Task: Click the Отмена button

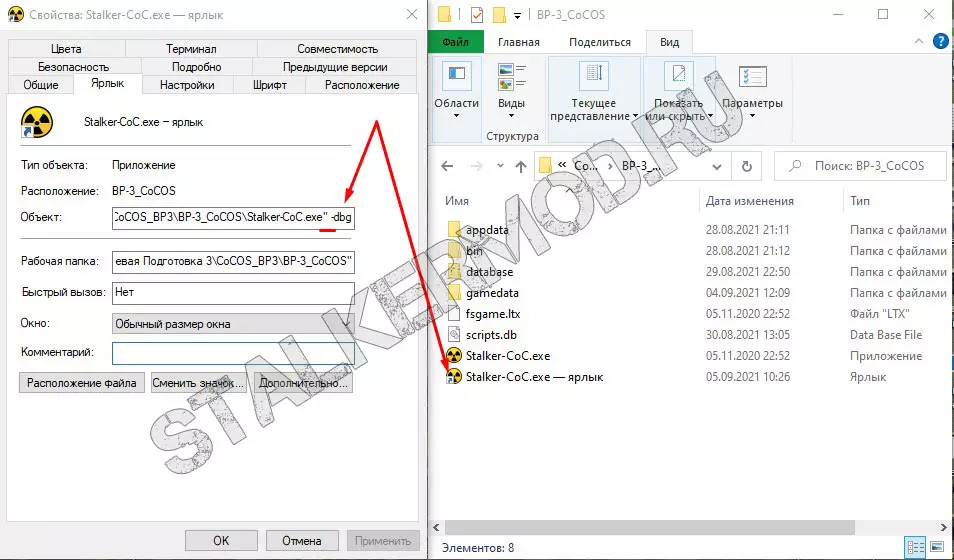Action: [302, 541]
